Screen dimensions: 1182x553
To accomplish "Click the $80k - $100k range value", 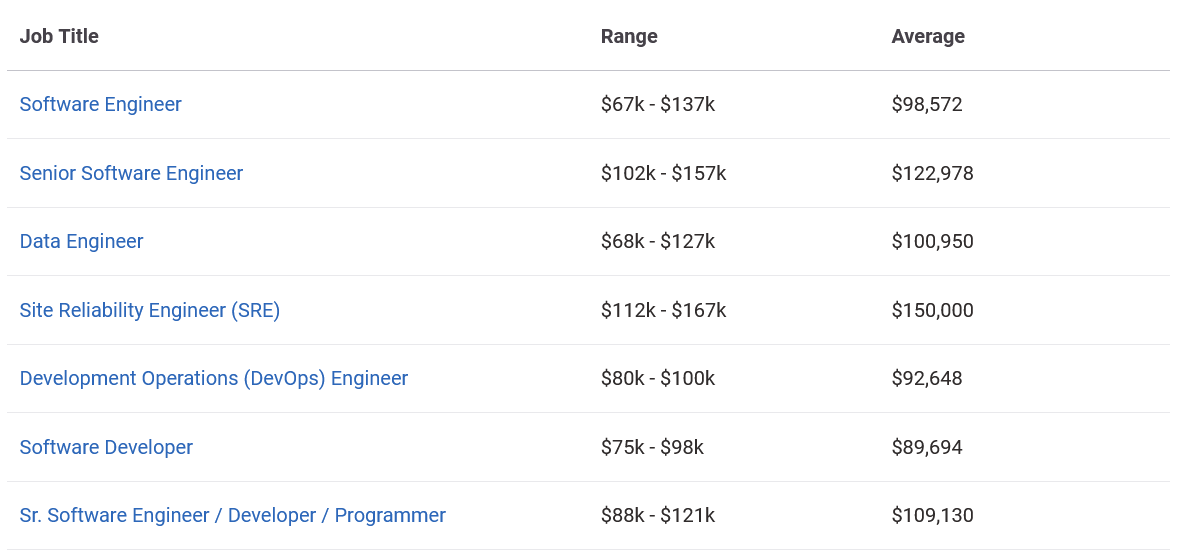I will click(x=657, y=378).
